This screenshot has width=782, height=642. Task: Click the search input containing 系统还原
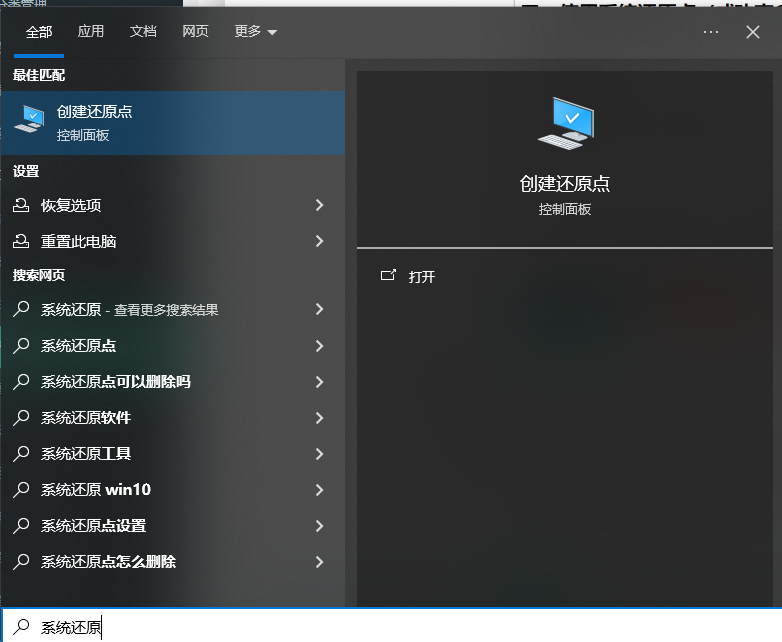pyautogui.click(x=391, y=626)
